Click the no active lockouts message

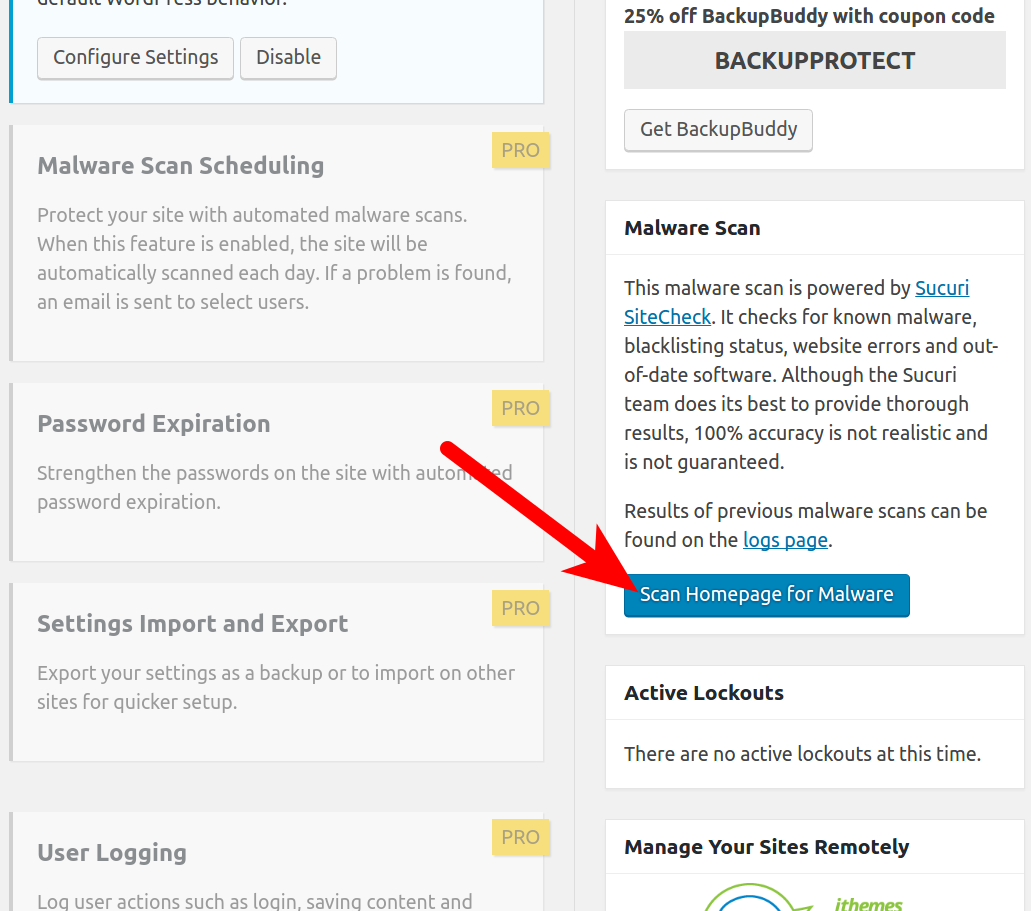802,754
